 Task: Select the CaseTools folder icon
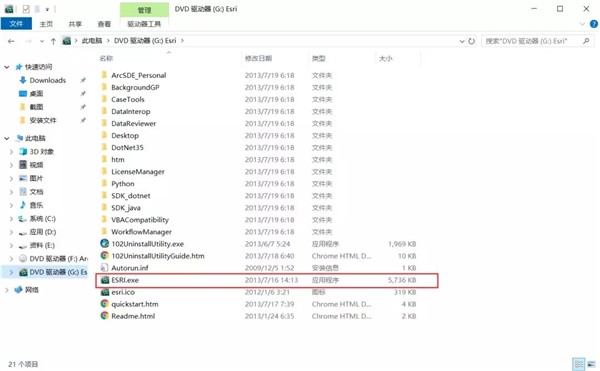(104, 99)
